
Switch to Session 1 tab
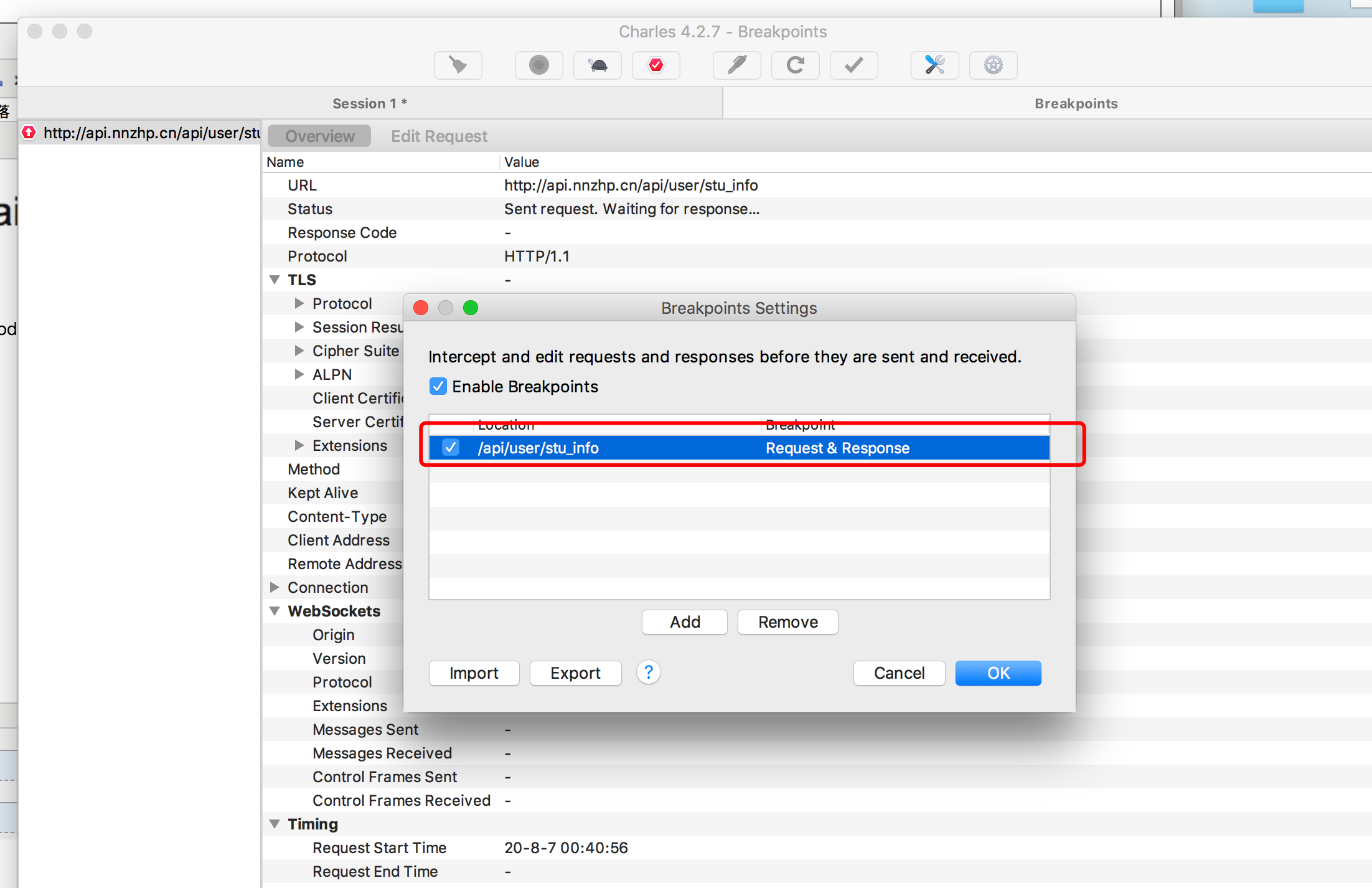[369, 103]
